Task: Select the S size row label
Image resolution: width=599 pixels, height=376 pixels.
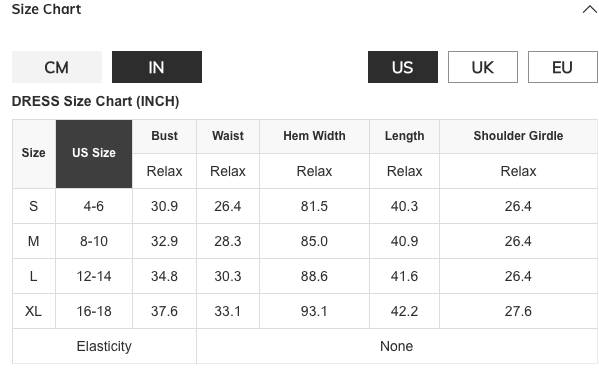Action: tap(34, 206)
